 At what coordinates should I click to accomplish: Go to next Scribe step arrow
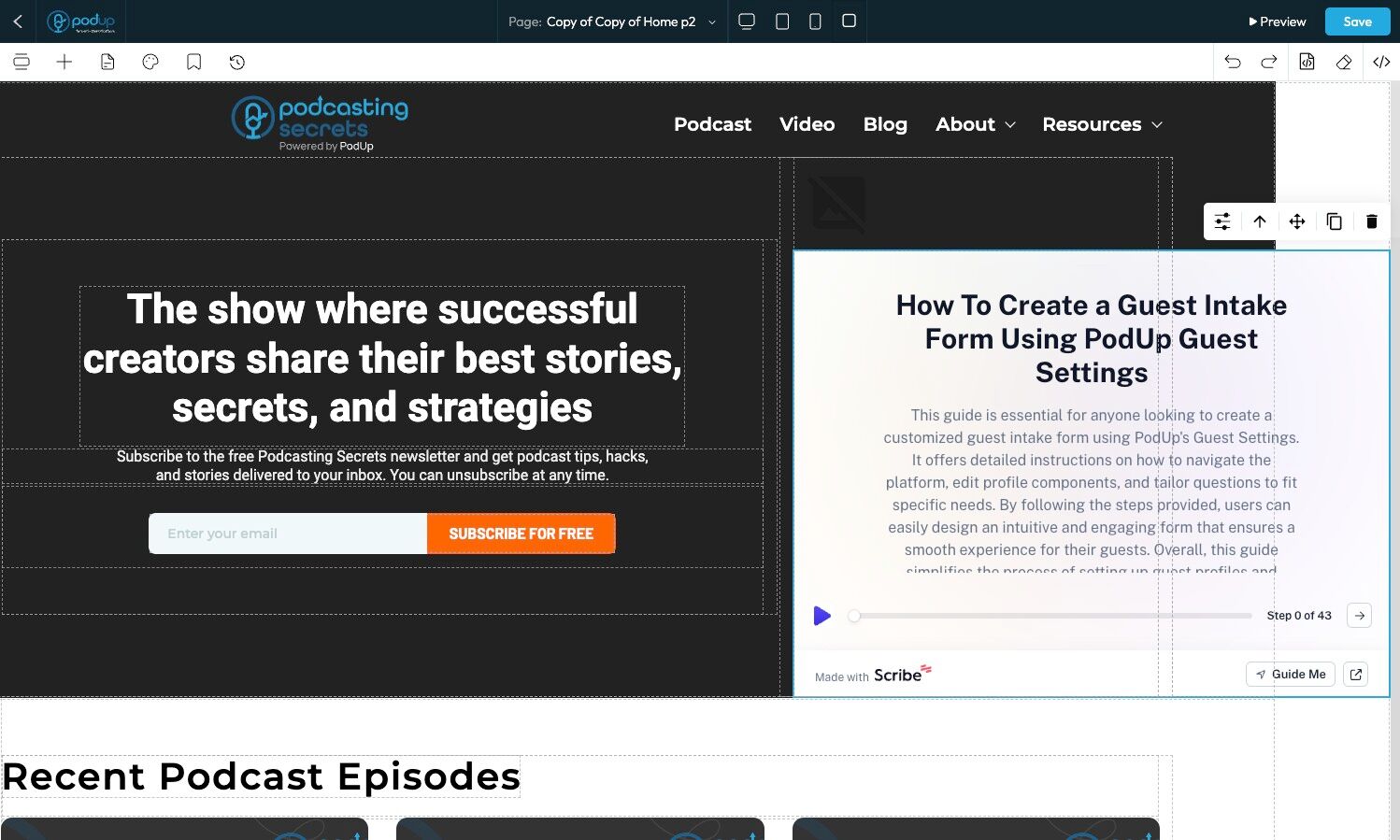tap(1360, 616)
